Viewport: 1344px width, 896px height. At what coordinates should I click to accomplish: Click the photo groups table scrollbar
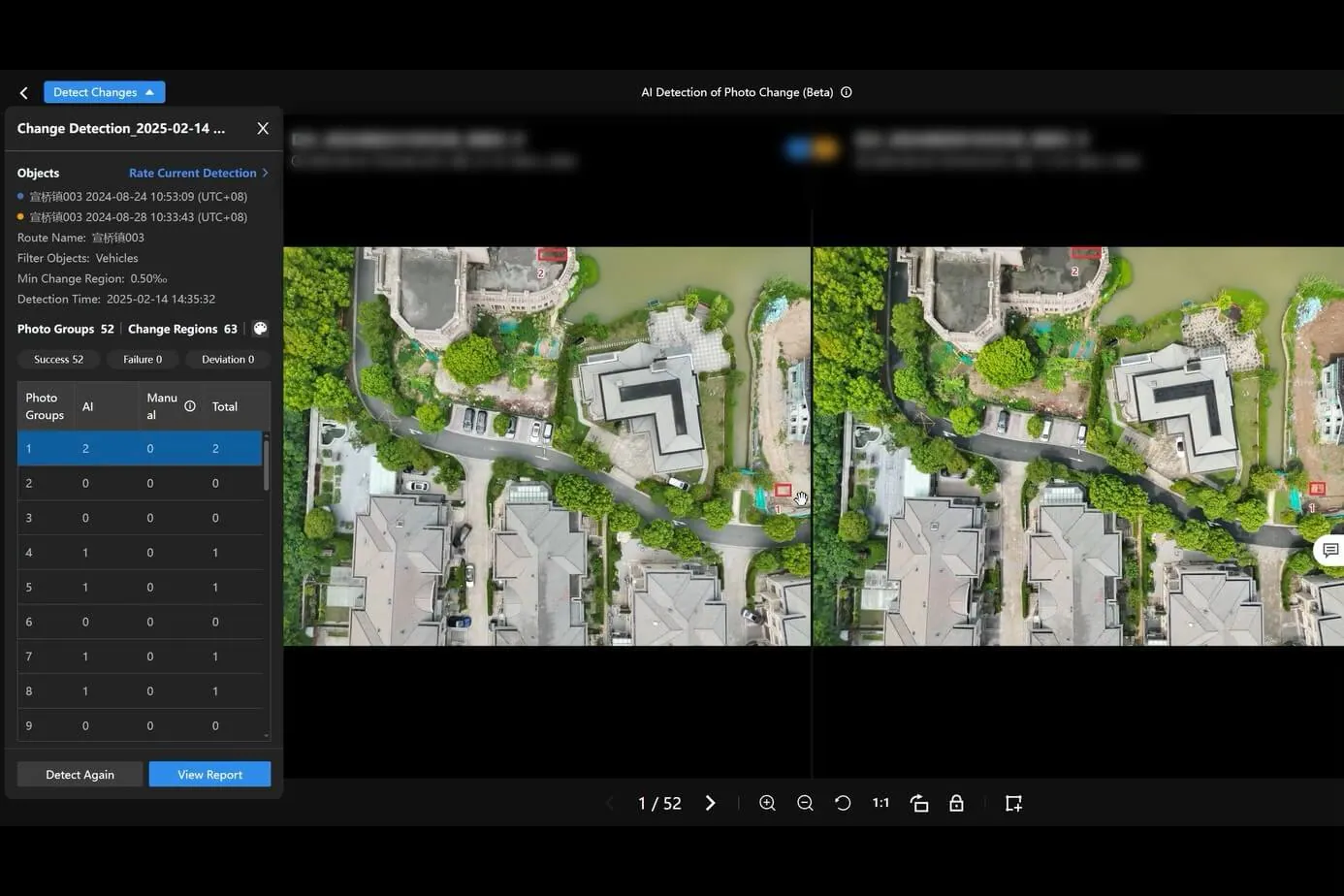[x=267, y=465]
